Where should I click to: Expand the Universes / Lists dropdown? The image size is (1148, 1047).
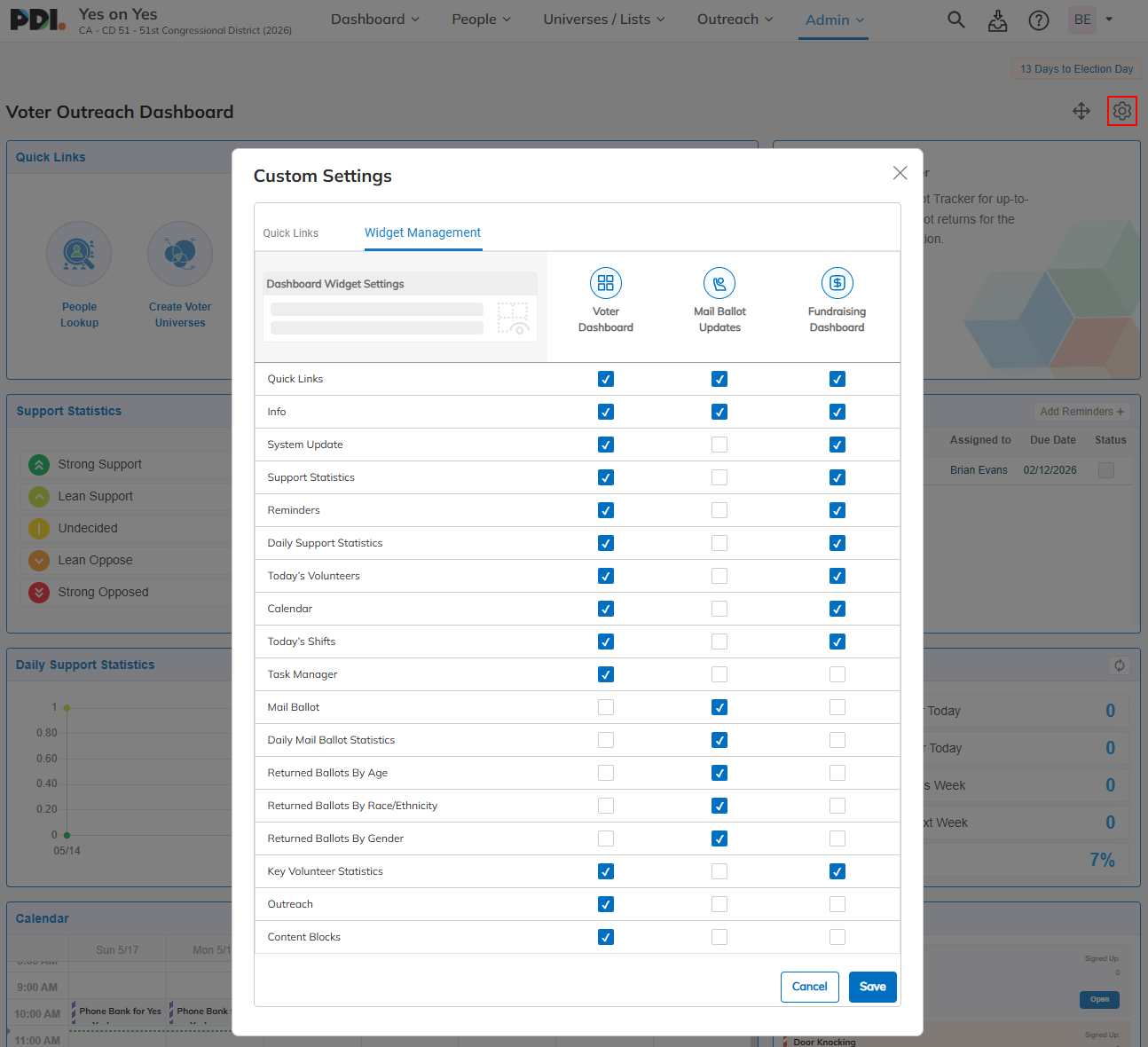(604, 20)
